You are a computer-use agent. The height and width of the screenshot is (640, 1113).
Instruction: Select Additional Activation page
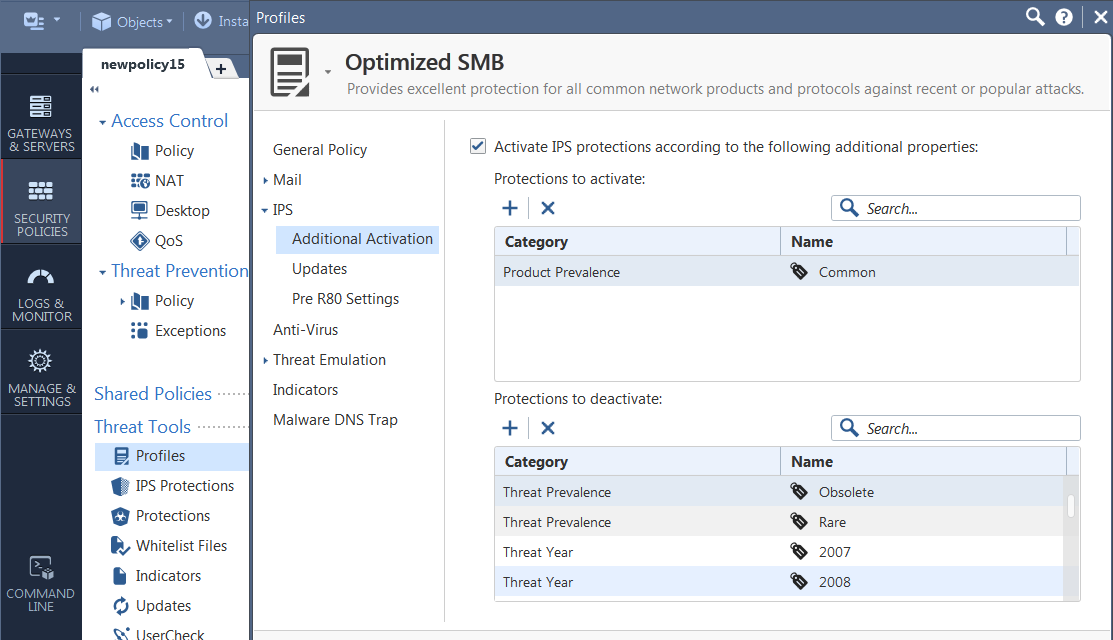click(x=357, y=239)
